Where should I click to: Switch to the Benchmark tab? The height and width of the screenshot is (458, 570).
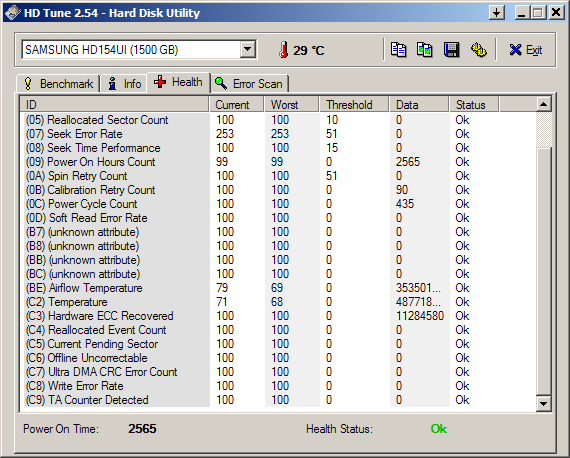point(58,84)
